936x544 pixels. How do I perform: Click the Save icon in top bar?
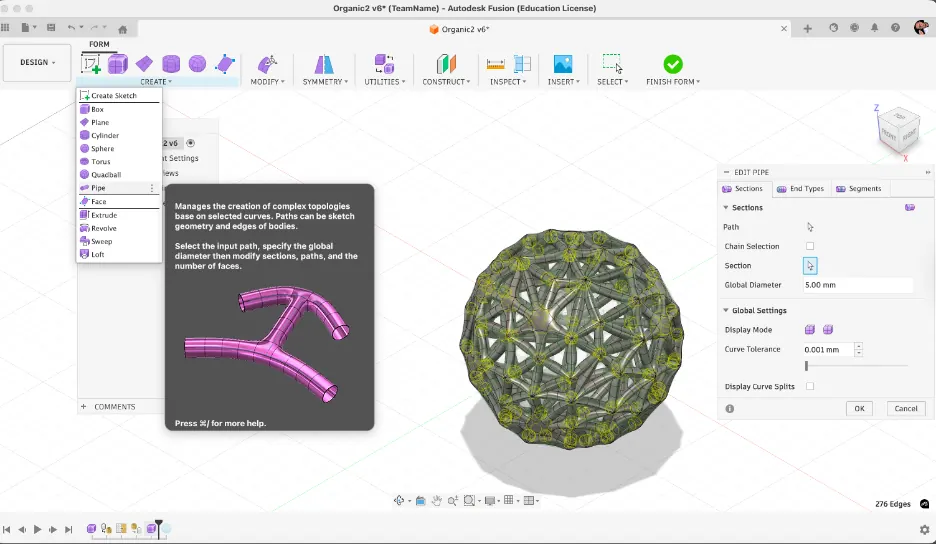point(51,27)
